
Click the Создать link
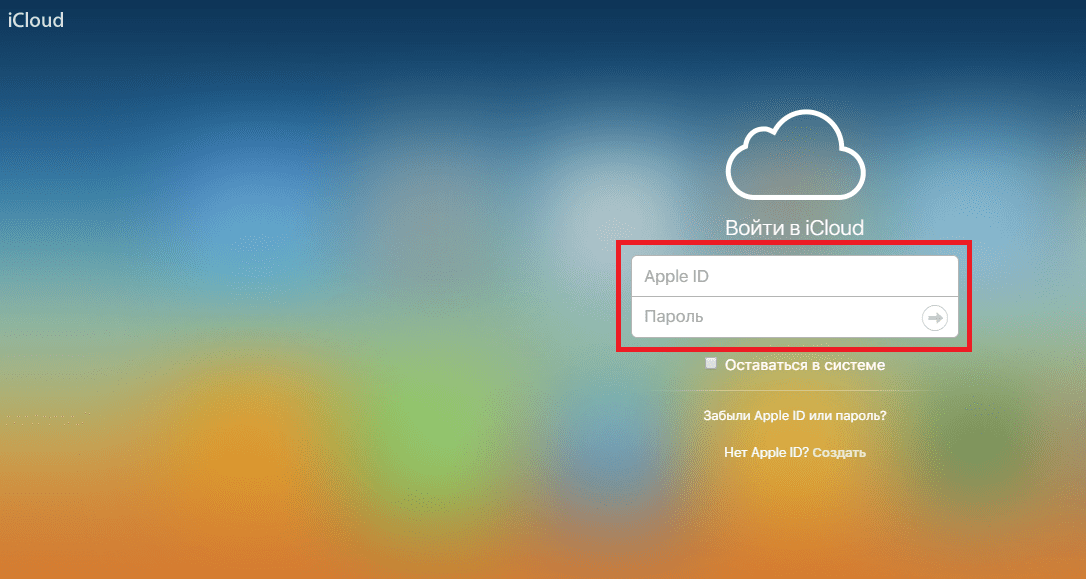coord(839,452)
